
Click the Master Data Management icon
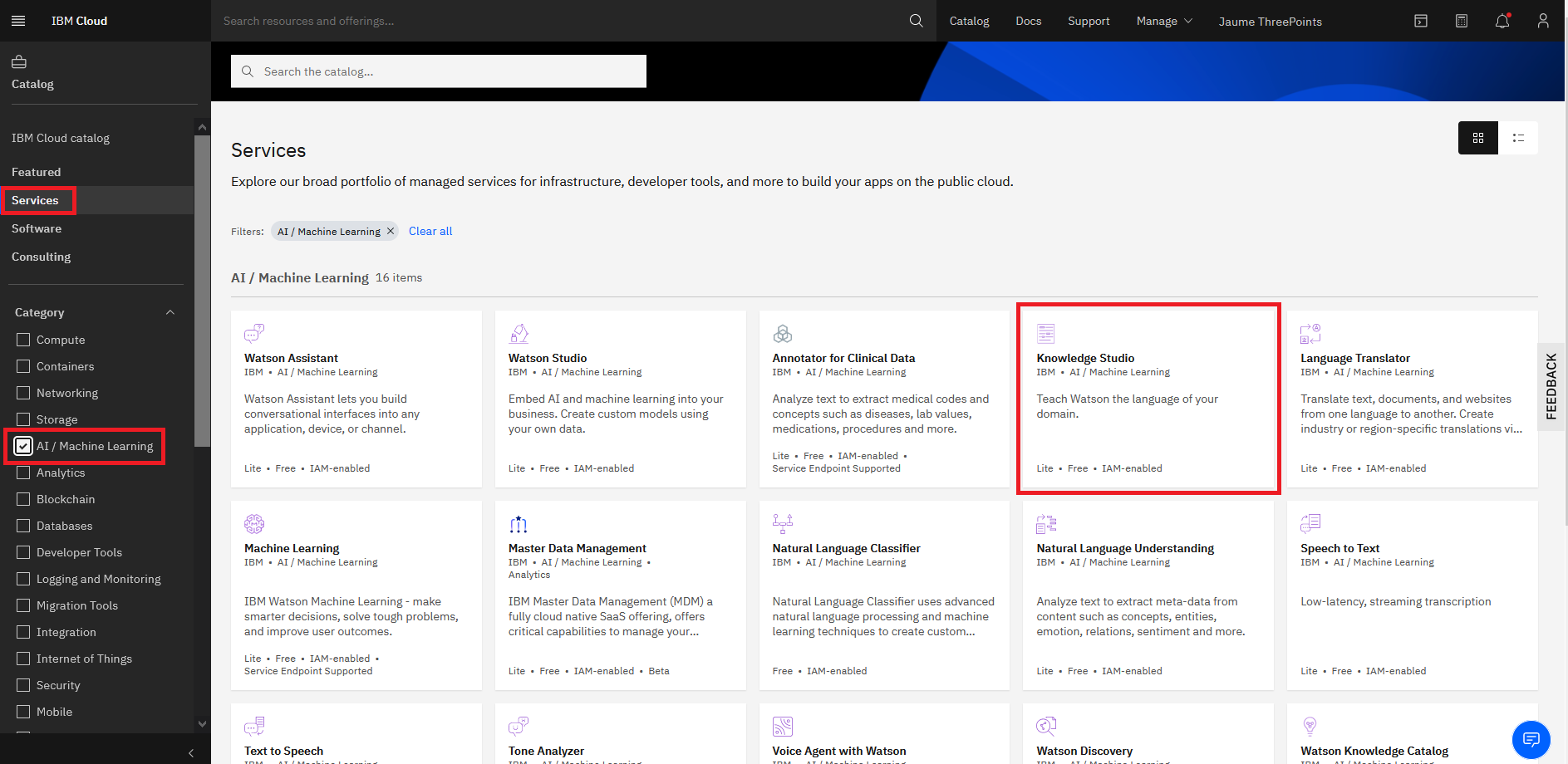519,523
